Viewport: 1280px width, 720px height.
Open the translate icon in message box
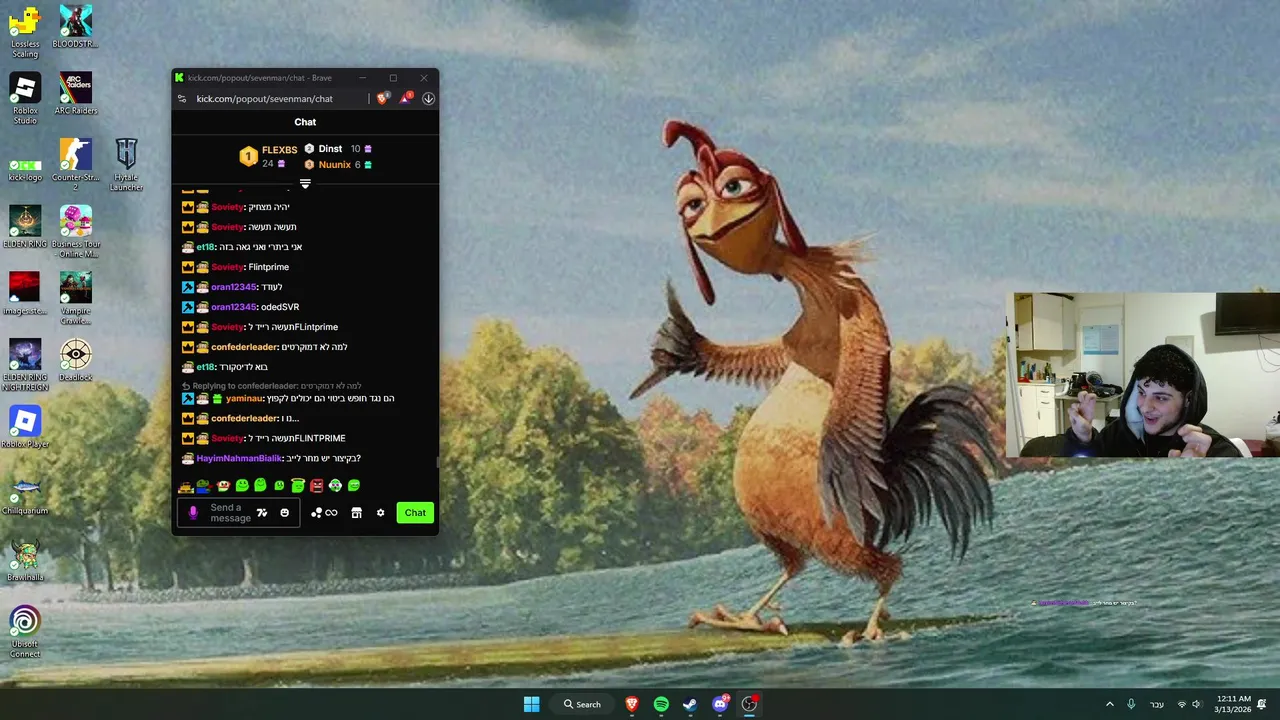(x=262, y=513)
